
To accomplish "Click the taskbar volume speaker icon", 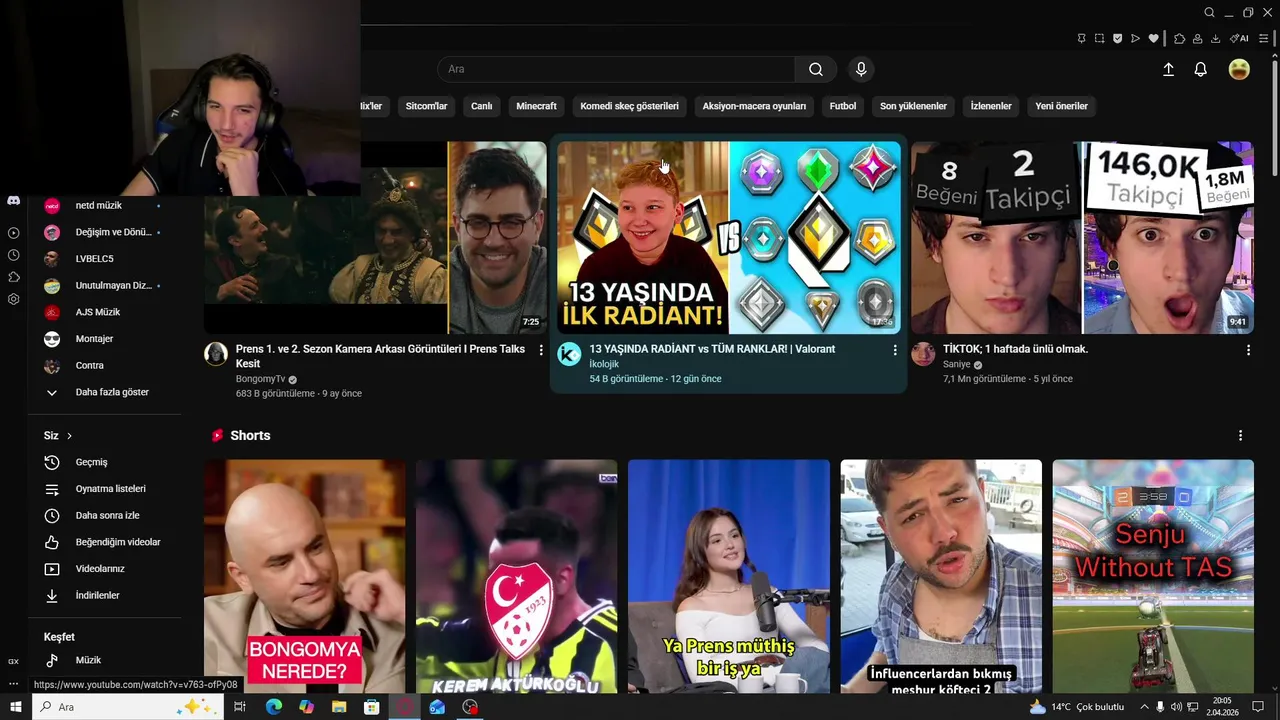I will (x=1176, y=707).
